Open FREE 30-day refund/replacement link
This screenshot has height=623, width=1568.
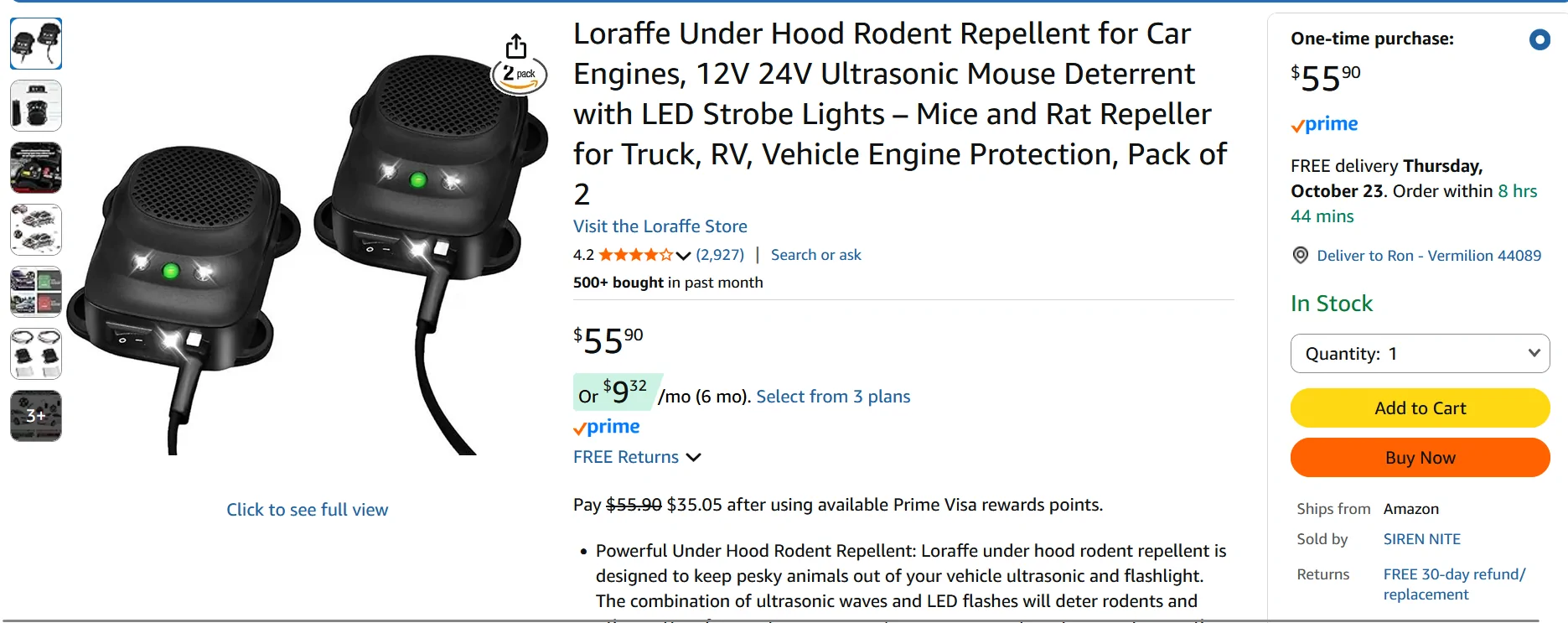(1453, 584)
